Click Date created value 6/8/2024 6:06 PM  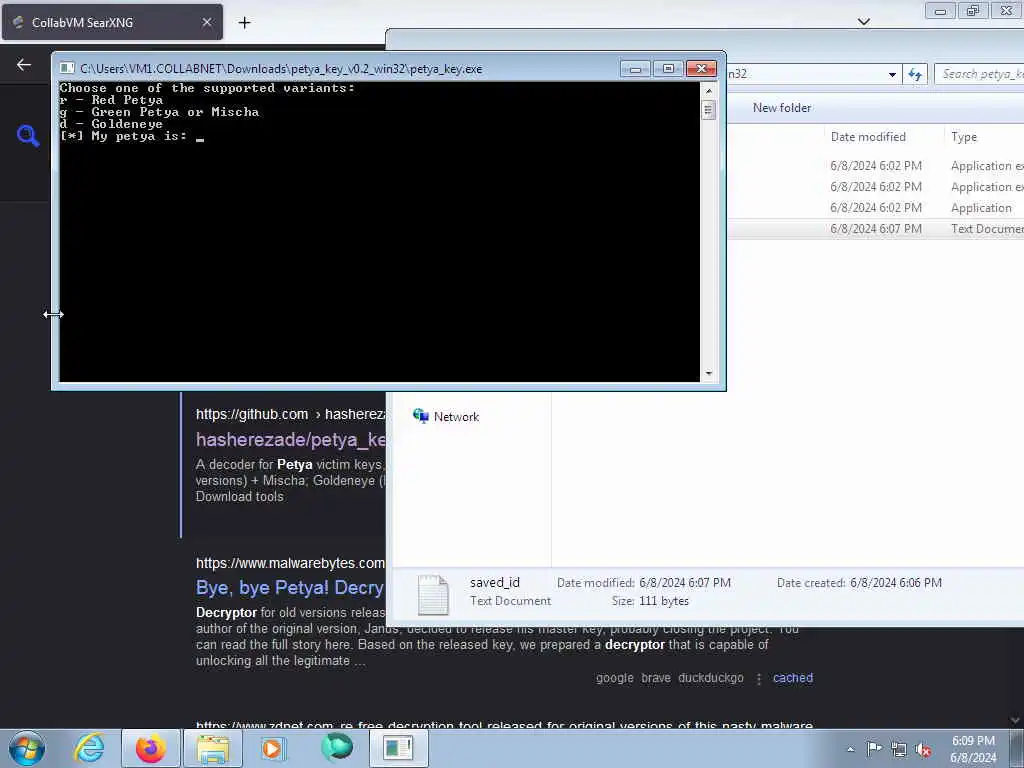[x=895, y=583]
